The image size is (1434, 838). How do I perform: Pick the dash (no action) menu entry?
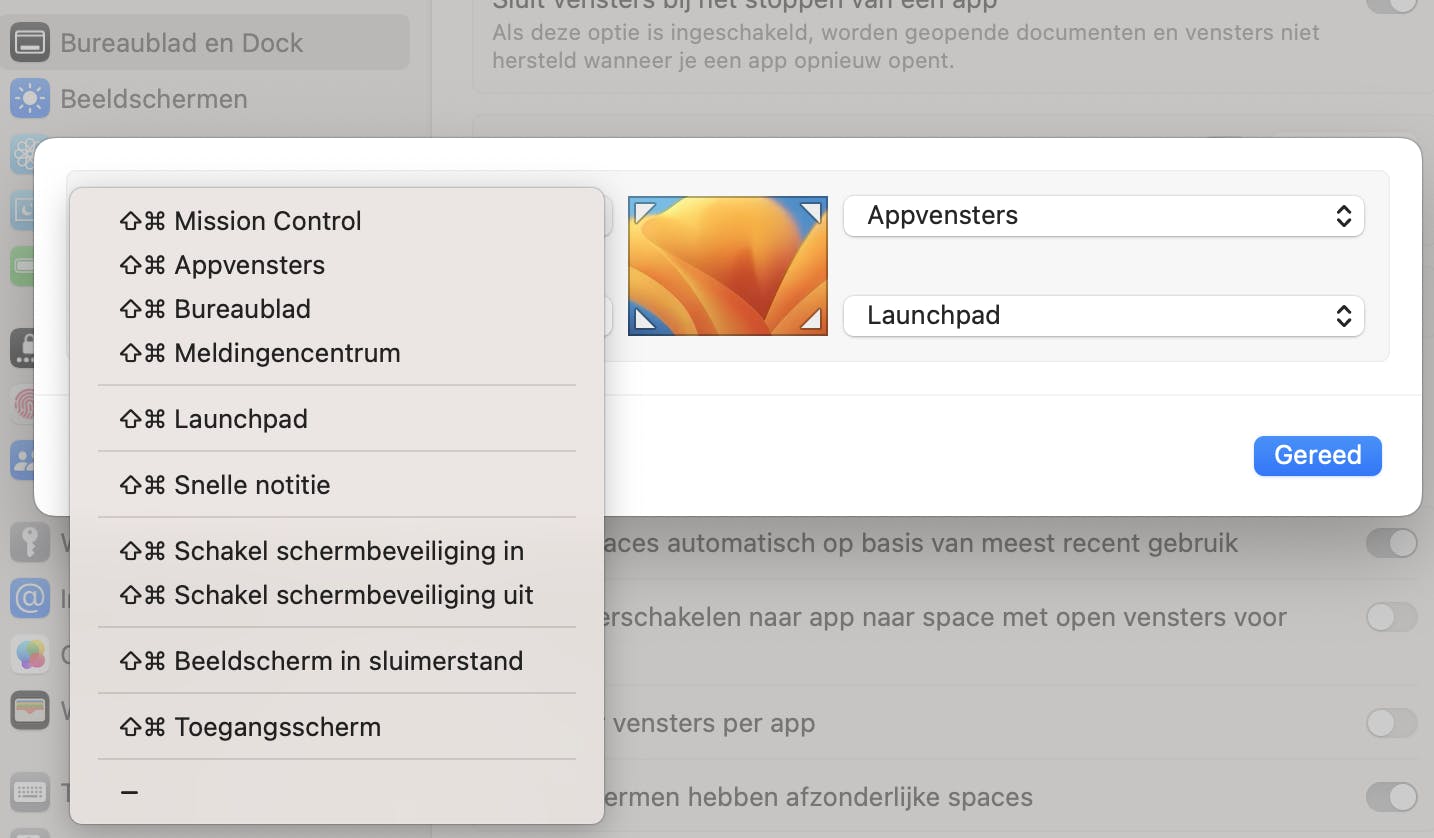tap(129, 792)
